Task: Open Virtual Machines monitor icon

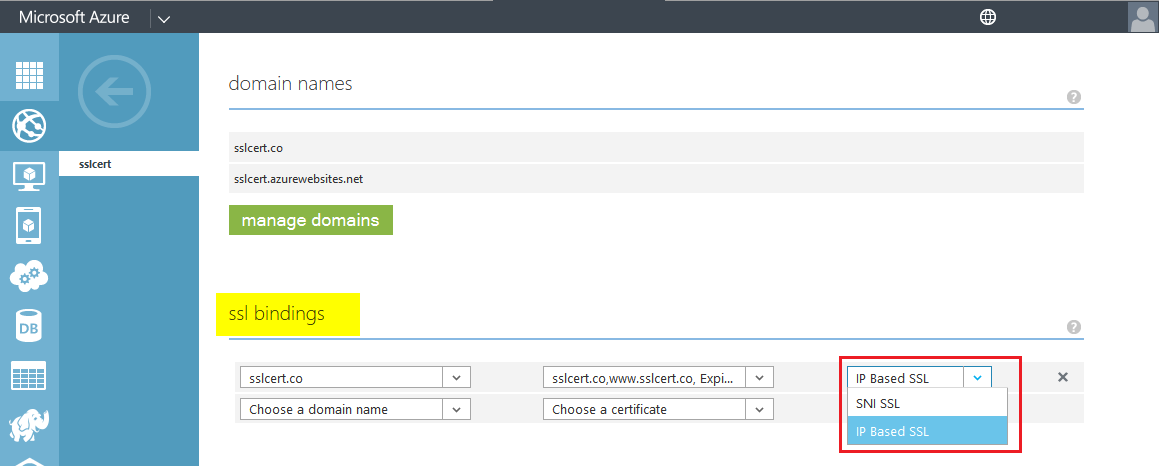Action: point(29,176)
